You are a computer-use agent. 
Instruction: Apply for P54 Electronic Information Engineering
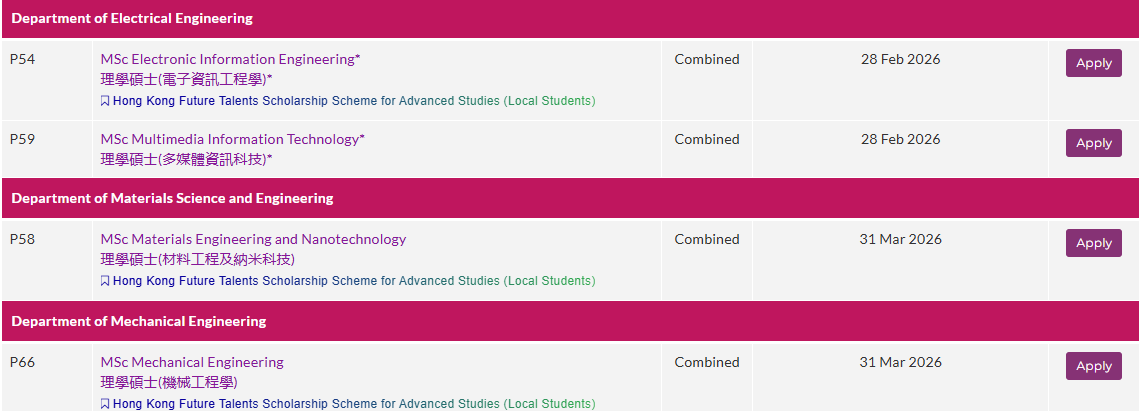[x=1093, y=63]
